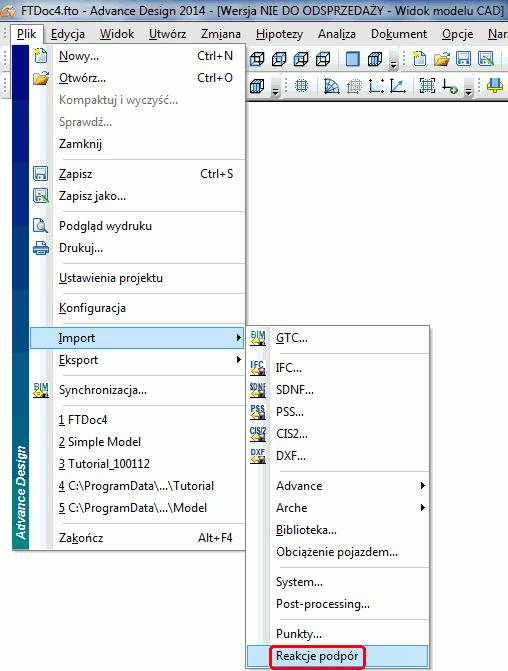Click the Zapisz jako icon in Plik menu
The height and width of the screenshot is (671, 508).
41,196
